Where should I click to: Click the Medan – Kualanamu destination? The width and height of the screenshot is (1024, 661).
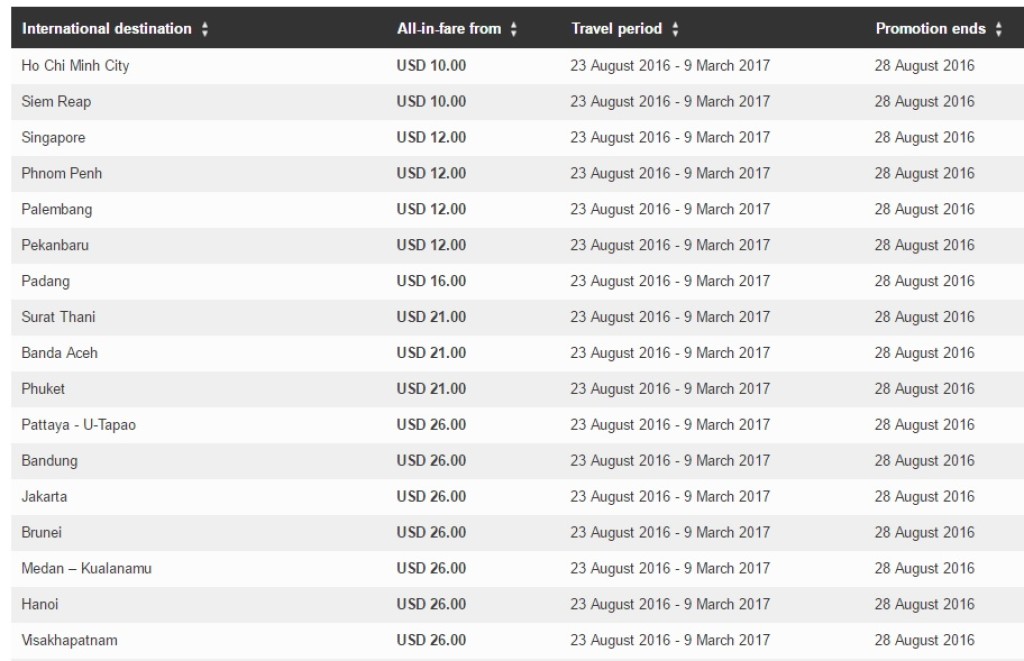point(86,569)
